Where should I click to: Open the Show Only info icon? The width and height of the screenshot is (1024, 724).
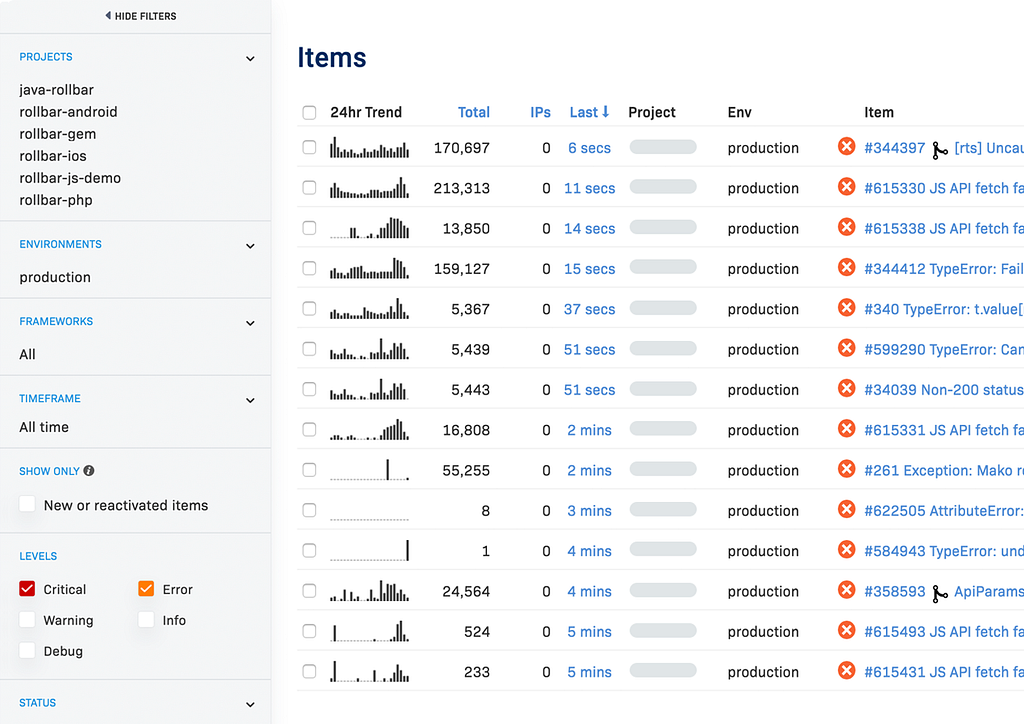tap(89, 471)
